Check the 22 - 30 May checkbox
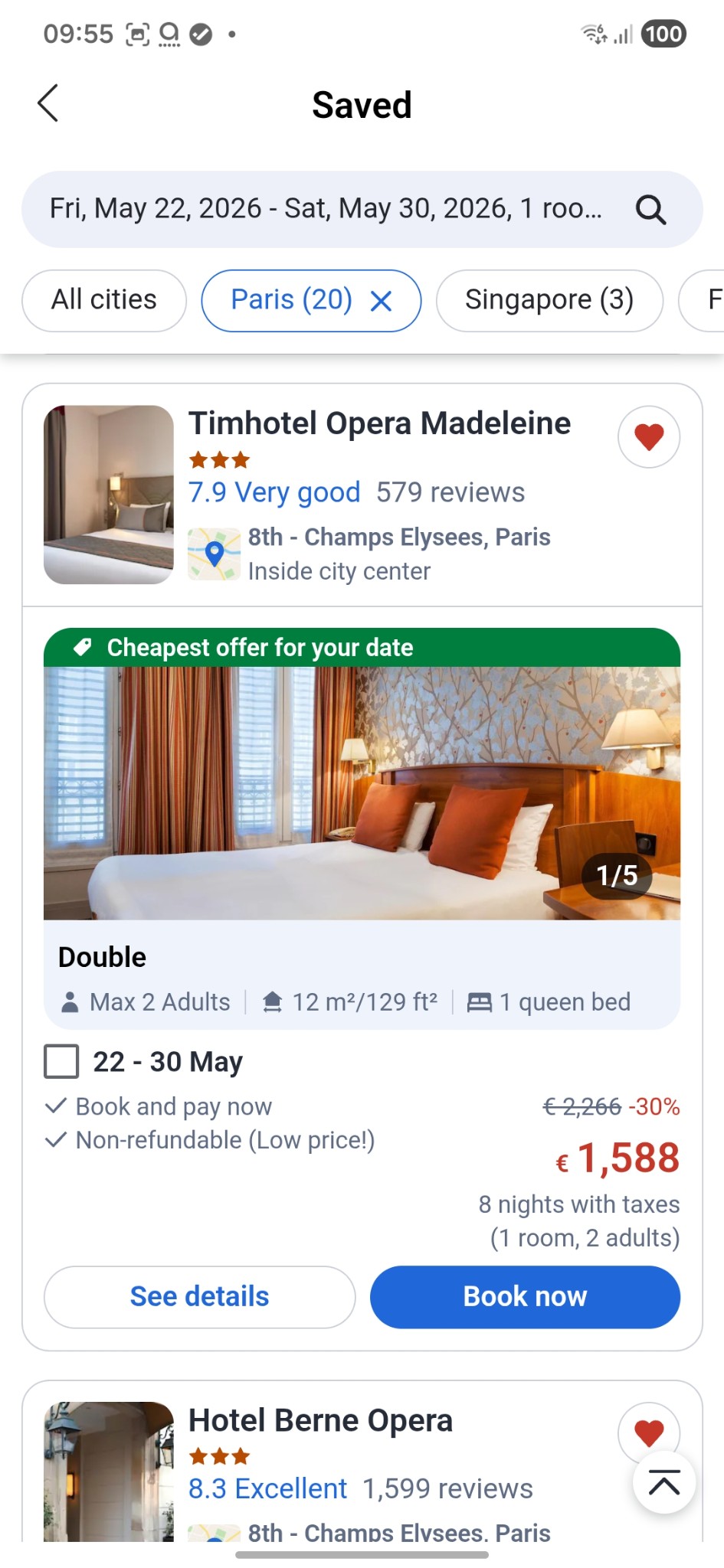The image size is (724, 1568). (61, 1061)
